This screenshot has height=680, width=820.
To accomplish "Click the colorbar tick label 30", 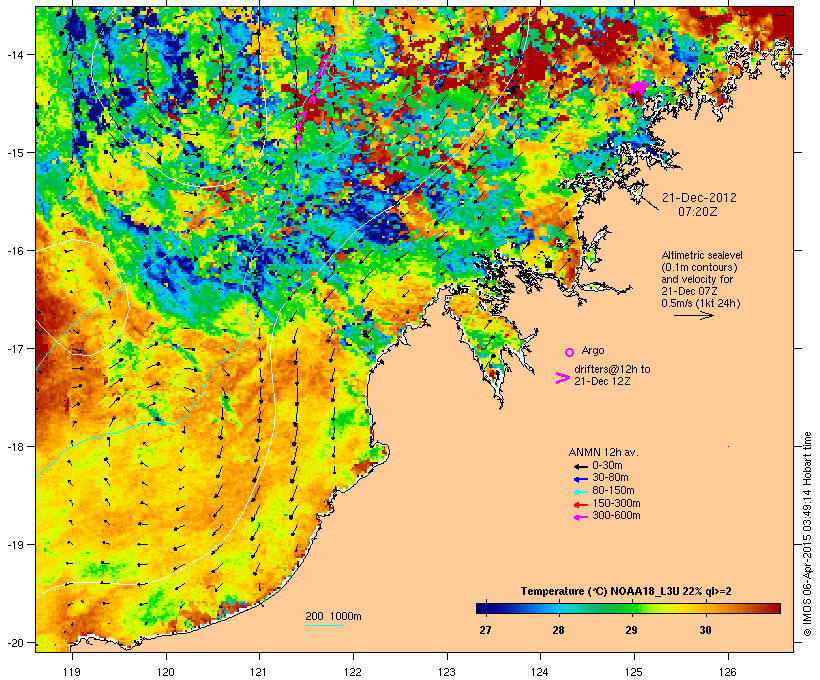I will [x=705, y=630].
